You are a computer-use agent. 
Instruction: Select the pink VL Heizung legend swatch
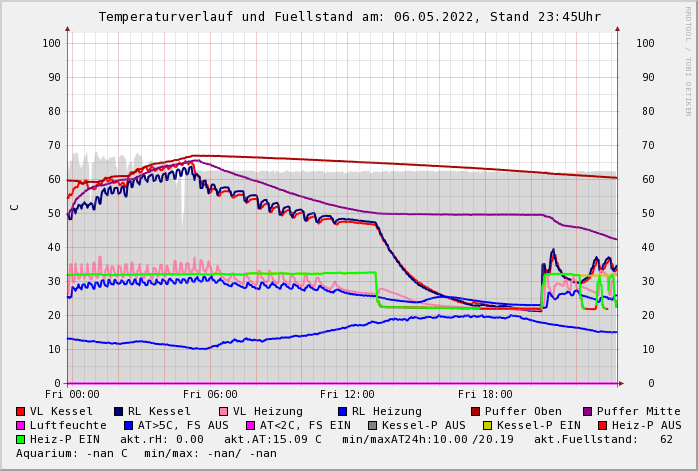pyautogui.click(x=222, y=411)
